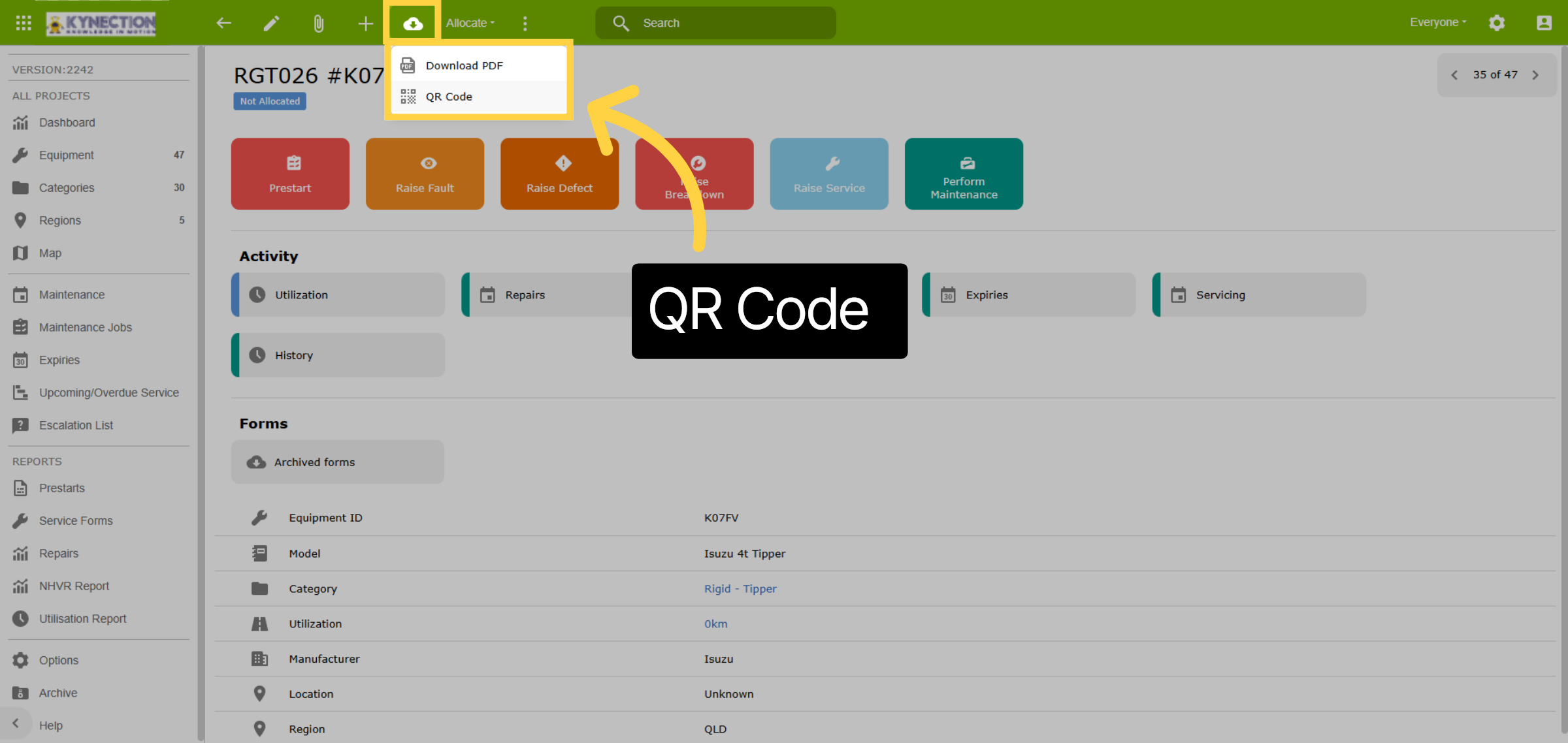The width and height of the screenshot is (1568, 743).
Task: Go to next equipment record
Action: 1536,75
